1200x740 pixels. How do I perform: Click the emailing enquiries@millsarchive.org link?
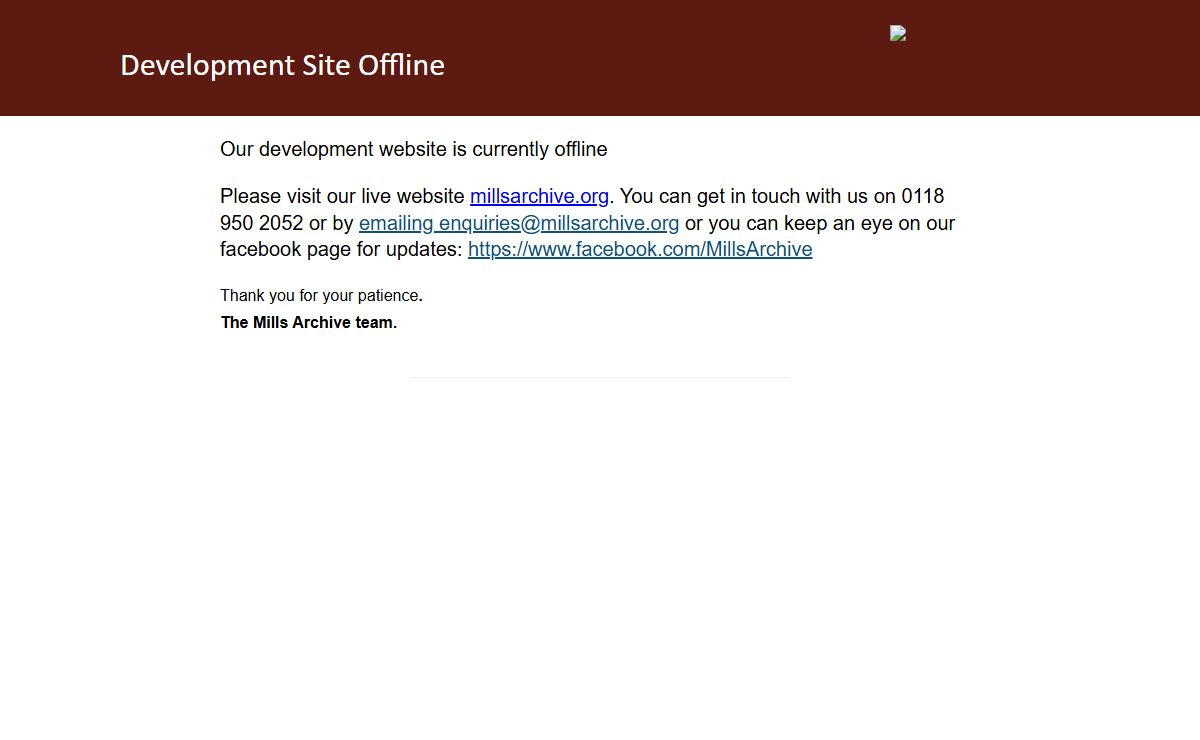click(x=519, y=223)
